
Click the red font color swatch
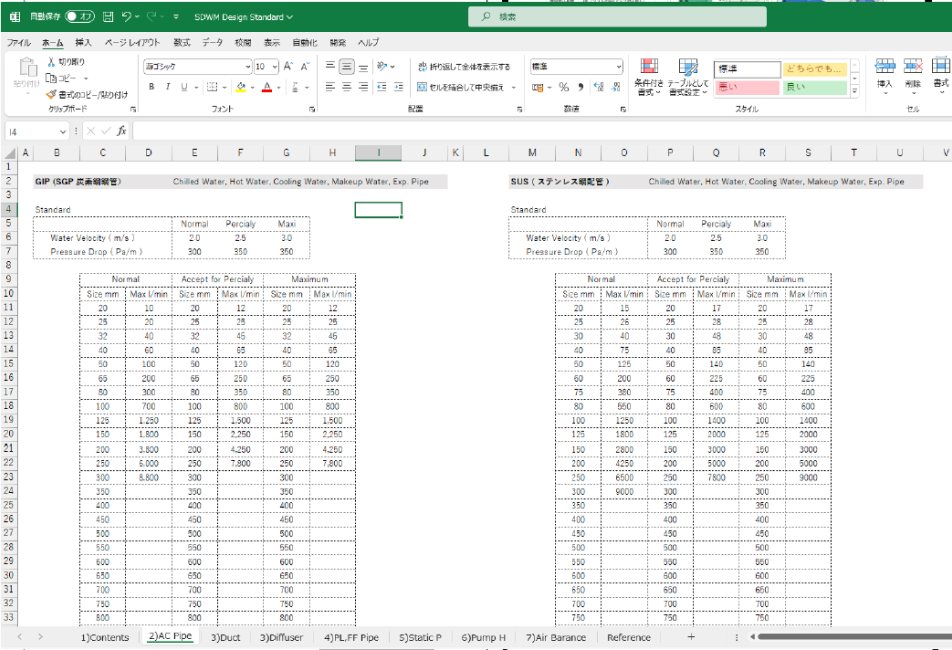coord(268,87)
